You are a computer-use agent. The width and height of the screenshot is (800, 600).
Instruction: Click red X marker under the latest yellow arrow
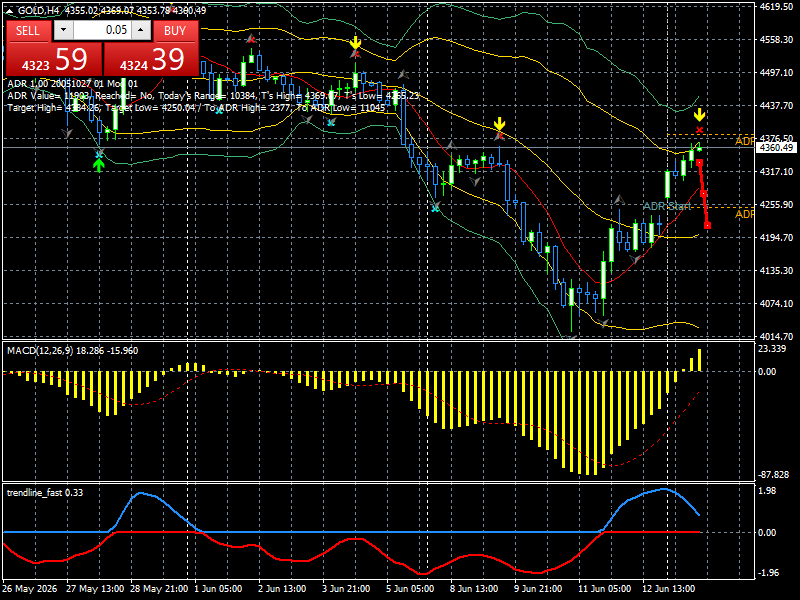[699, 131]
